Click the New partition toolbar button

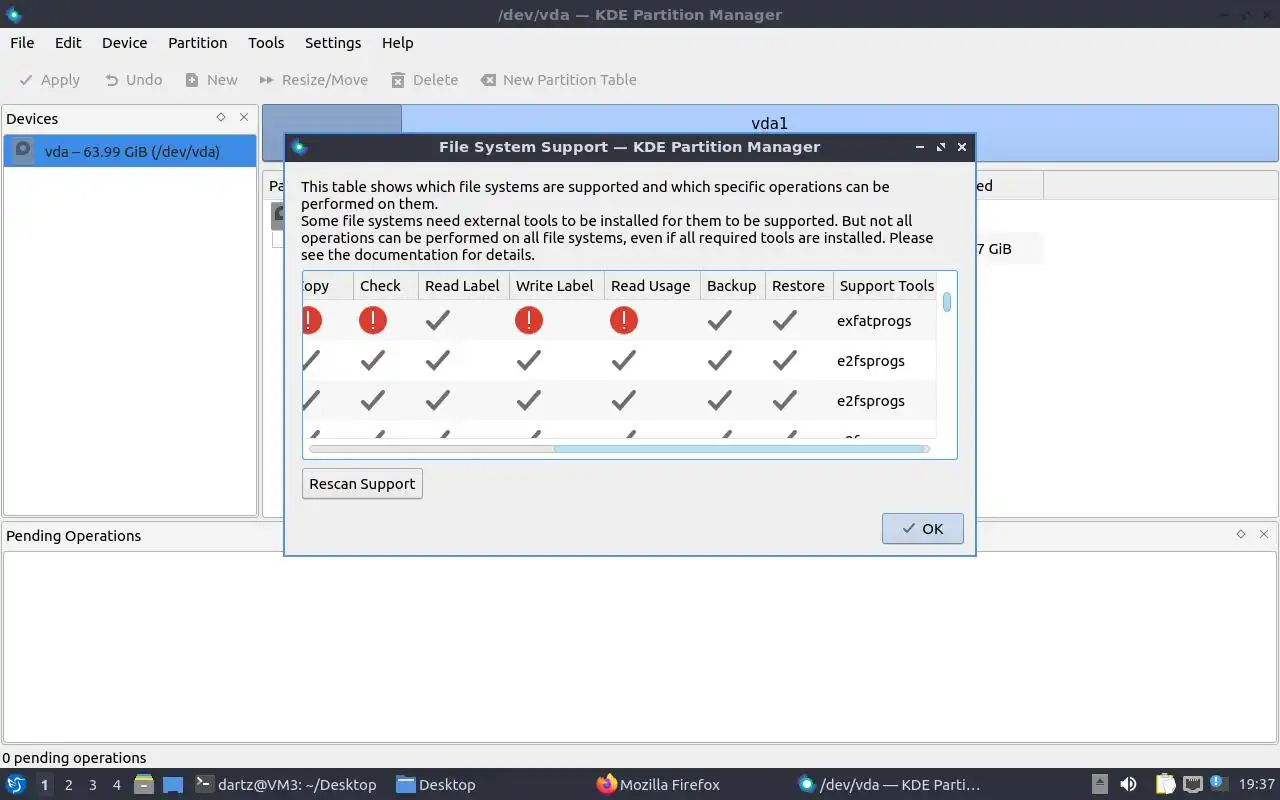tap(211, 80)
